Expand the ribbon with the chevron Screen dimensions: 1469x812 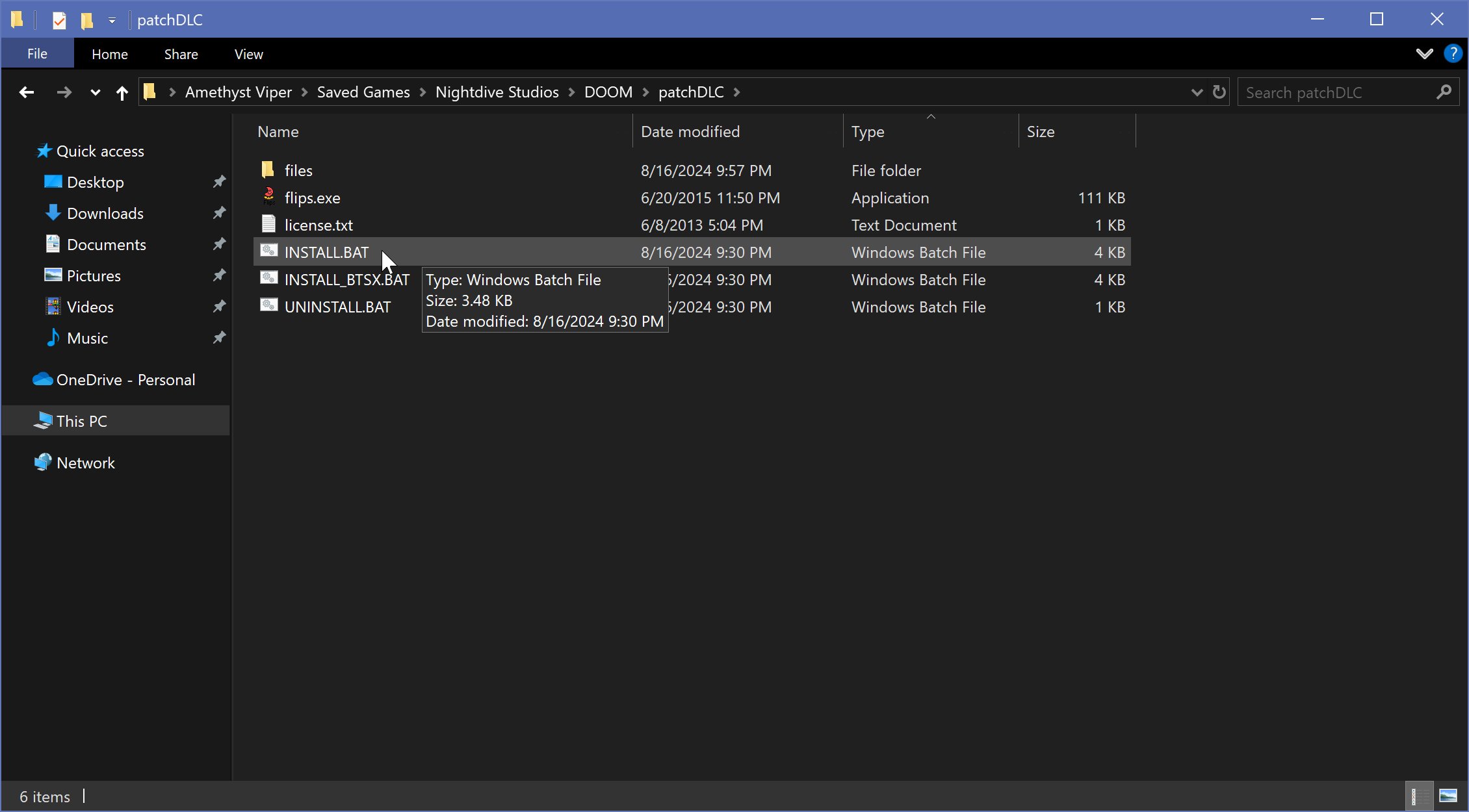[x=1424, y=54]
